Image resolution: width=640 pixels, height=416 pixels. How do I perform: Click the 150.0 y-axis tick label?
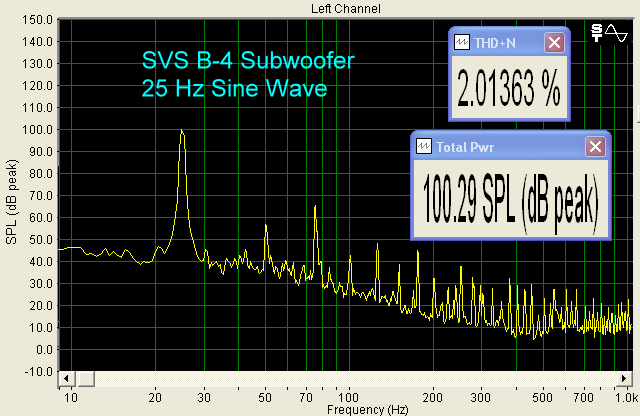pyautogui.click(x=38, y=20)
